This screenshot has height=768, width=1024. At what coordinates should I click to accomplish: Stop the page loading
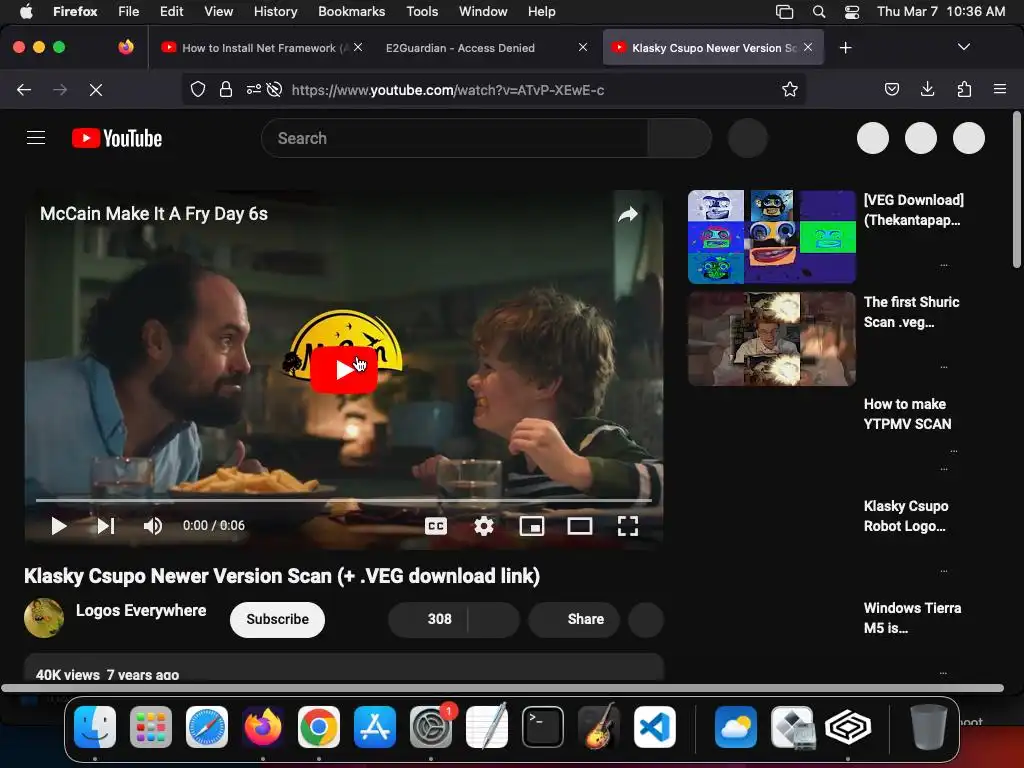(x=96, y=89)
